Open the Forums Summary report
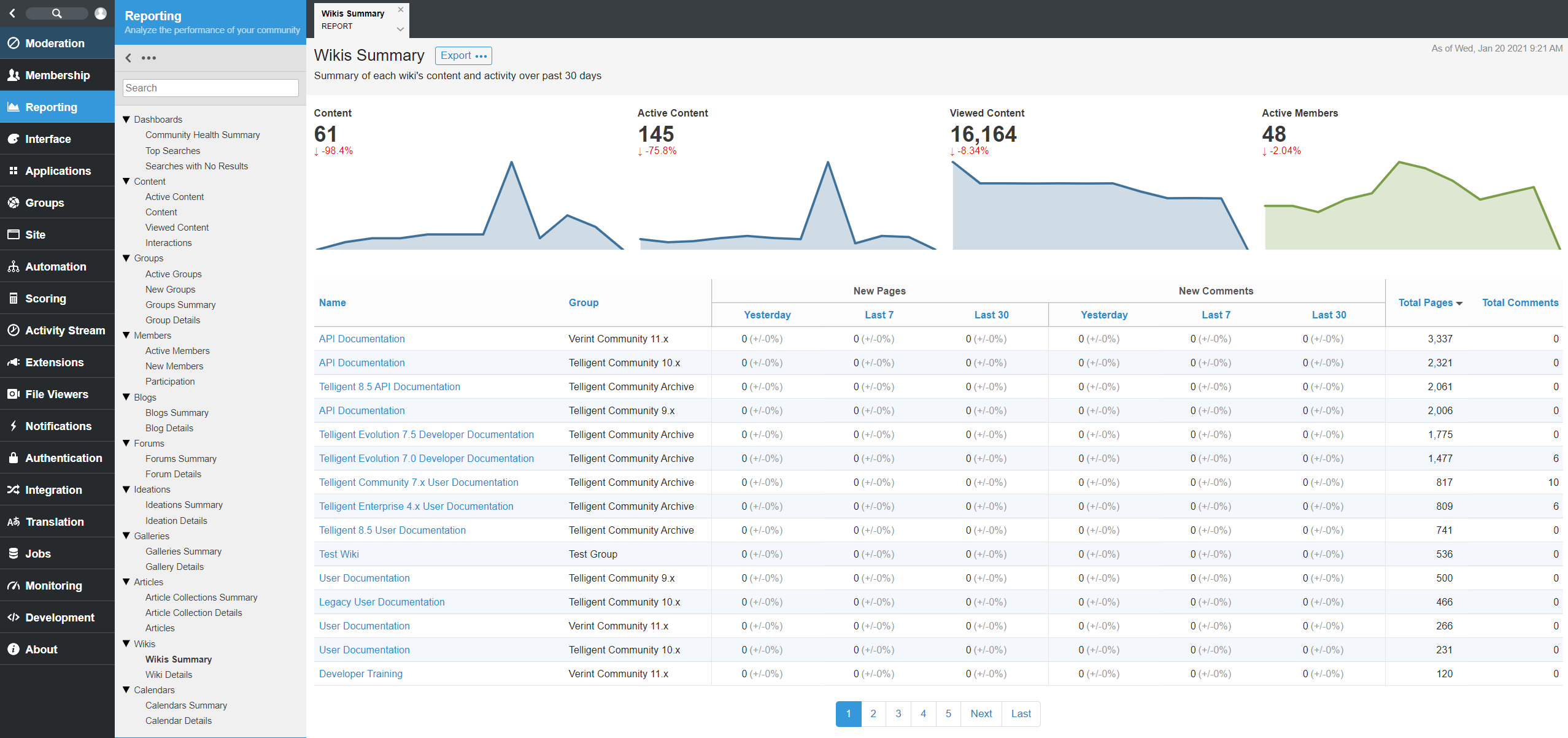1568x738 pixels. coord(181,459)
